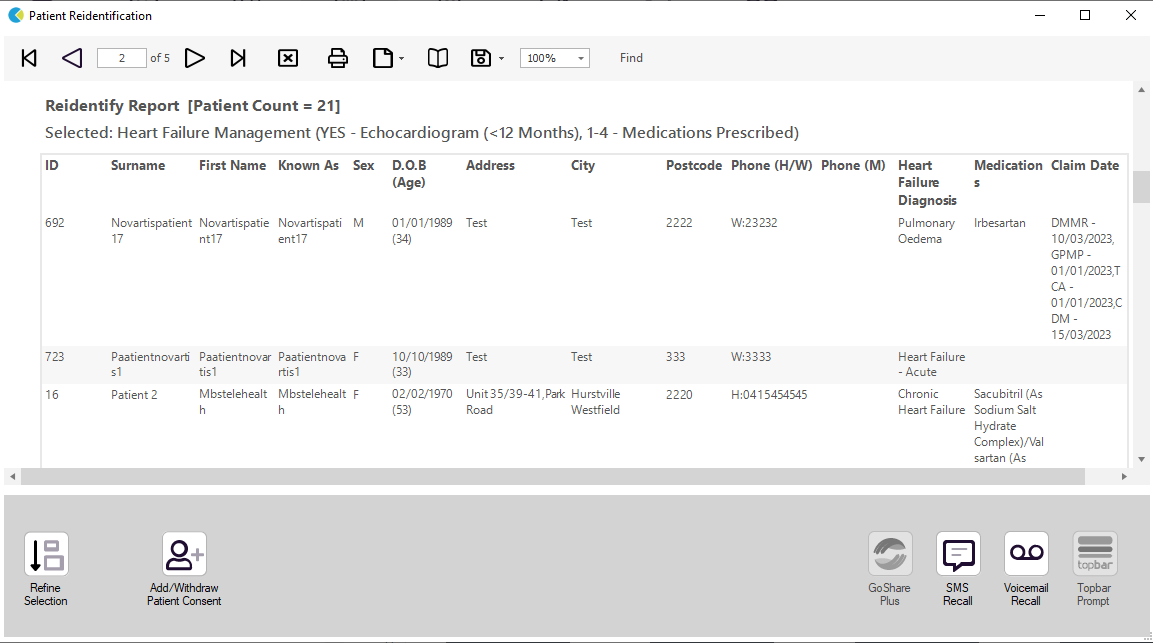Image resolution: width=1153 pixels, height=643 pixels.
Task: Click phone number W:23232
Action: click(x=754, y=223)
